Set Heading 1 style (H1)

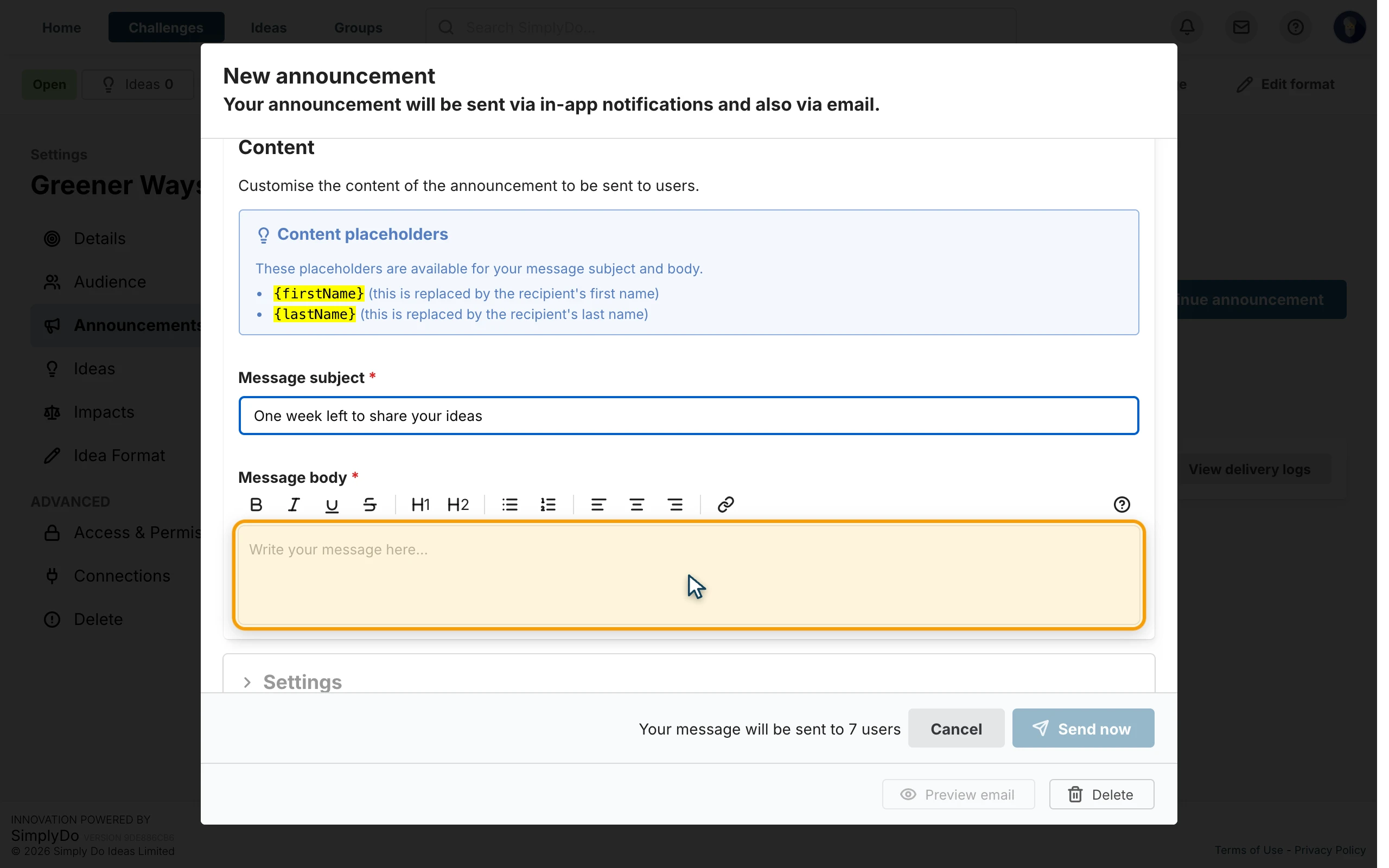[420, 505]
